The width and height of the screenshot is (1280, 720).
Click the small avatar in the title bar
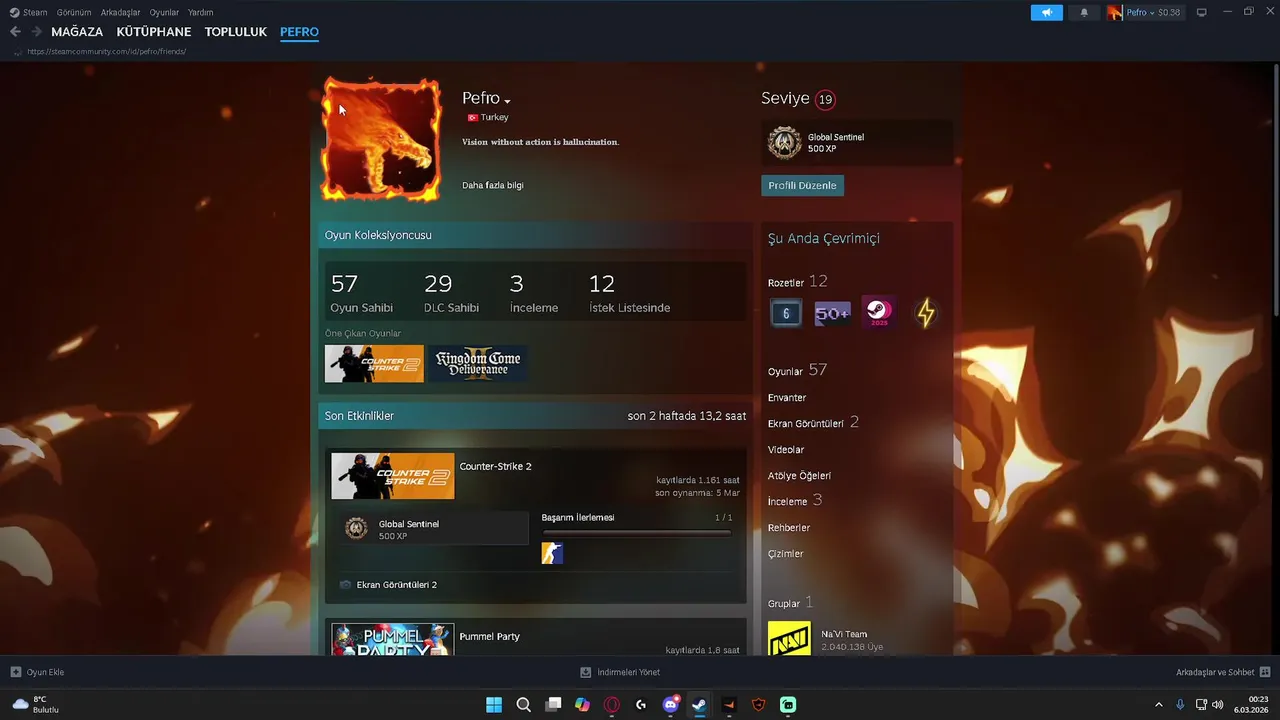(x=1115, y=13)
